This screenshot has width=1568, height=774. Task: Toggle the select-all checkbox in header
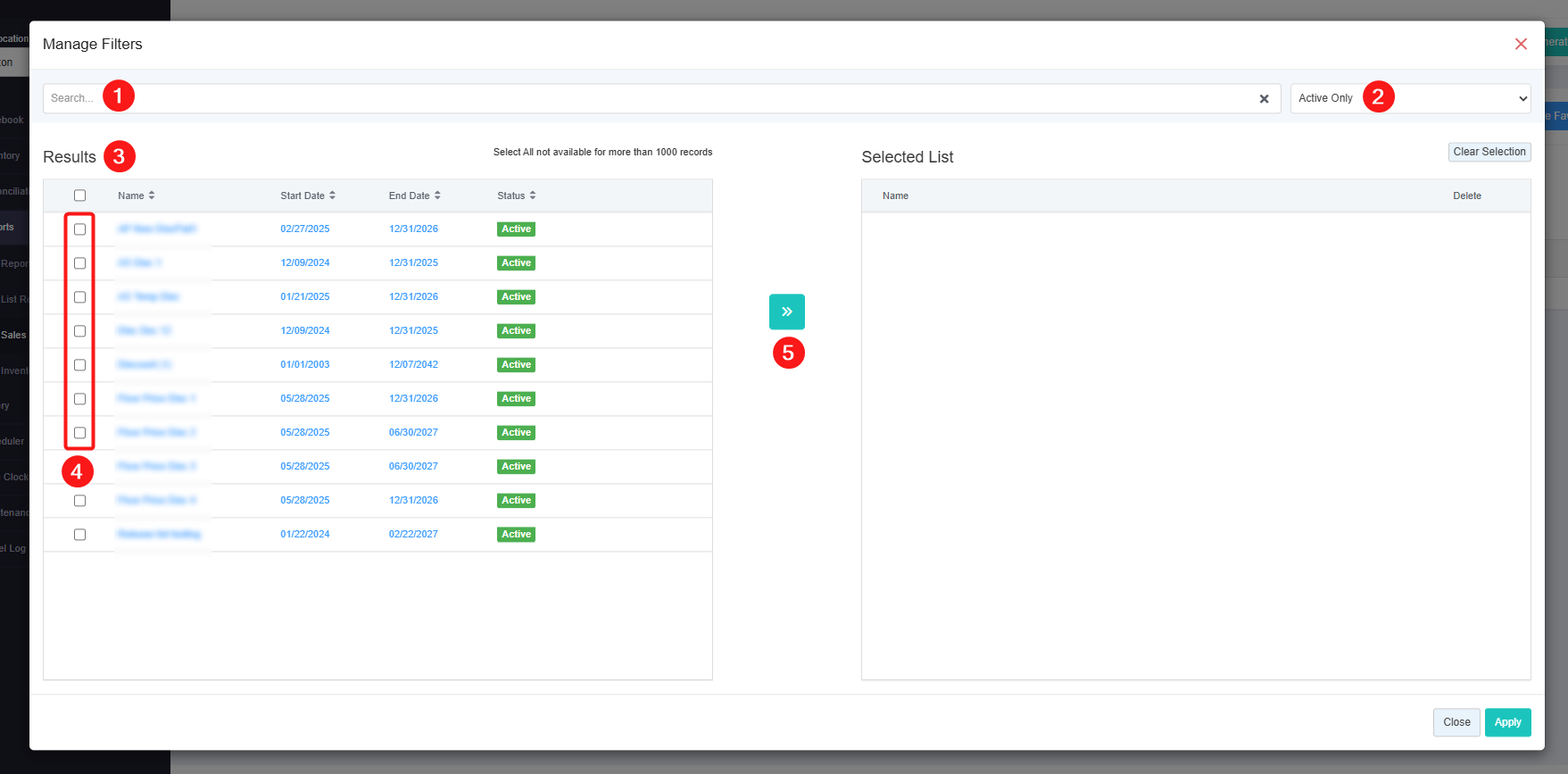80,196
